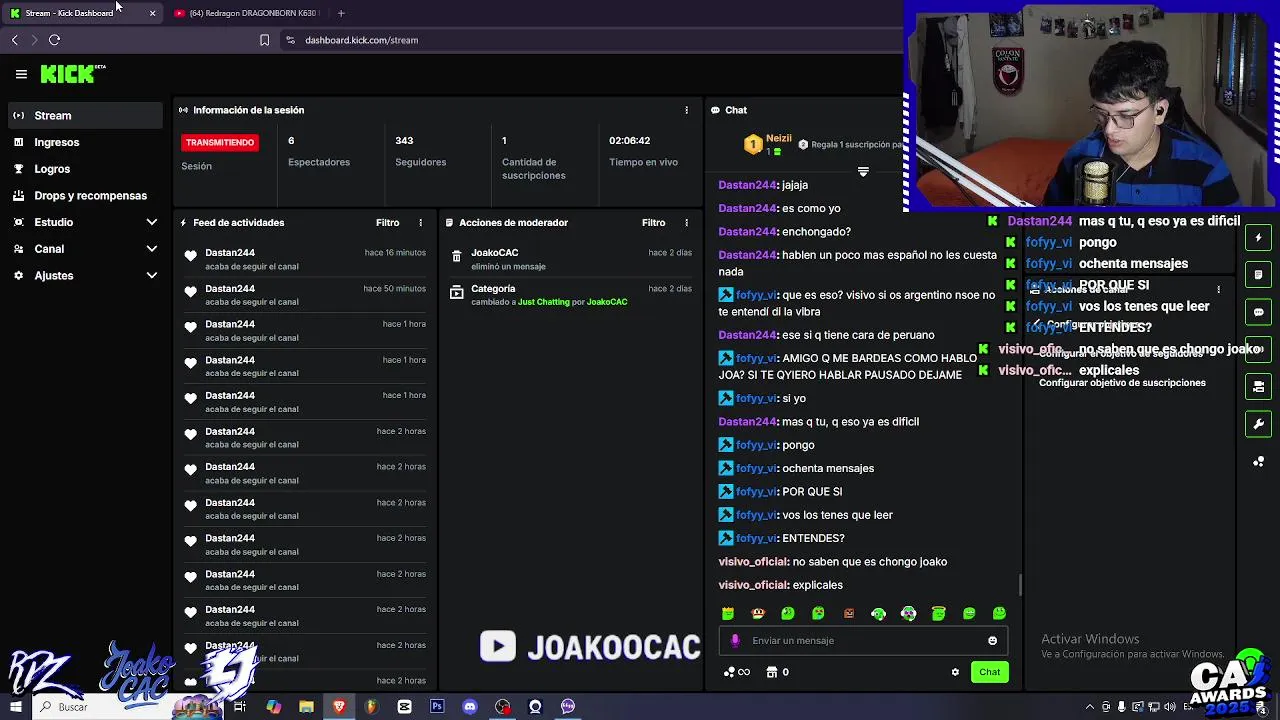Click Configurar objetivo de suscripciones
This screenshot has width=1280, height=720.
coord(1122,383)
